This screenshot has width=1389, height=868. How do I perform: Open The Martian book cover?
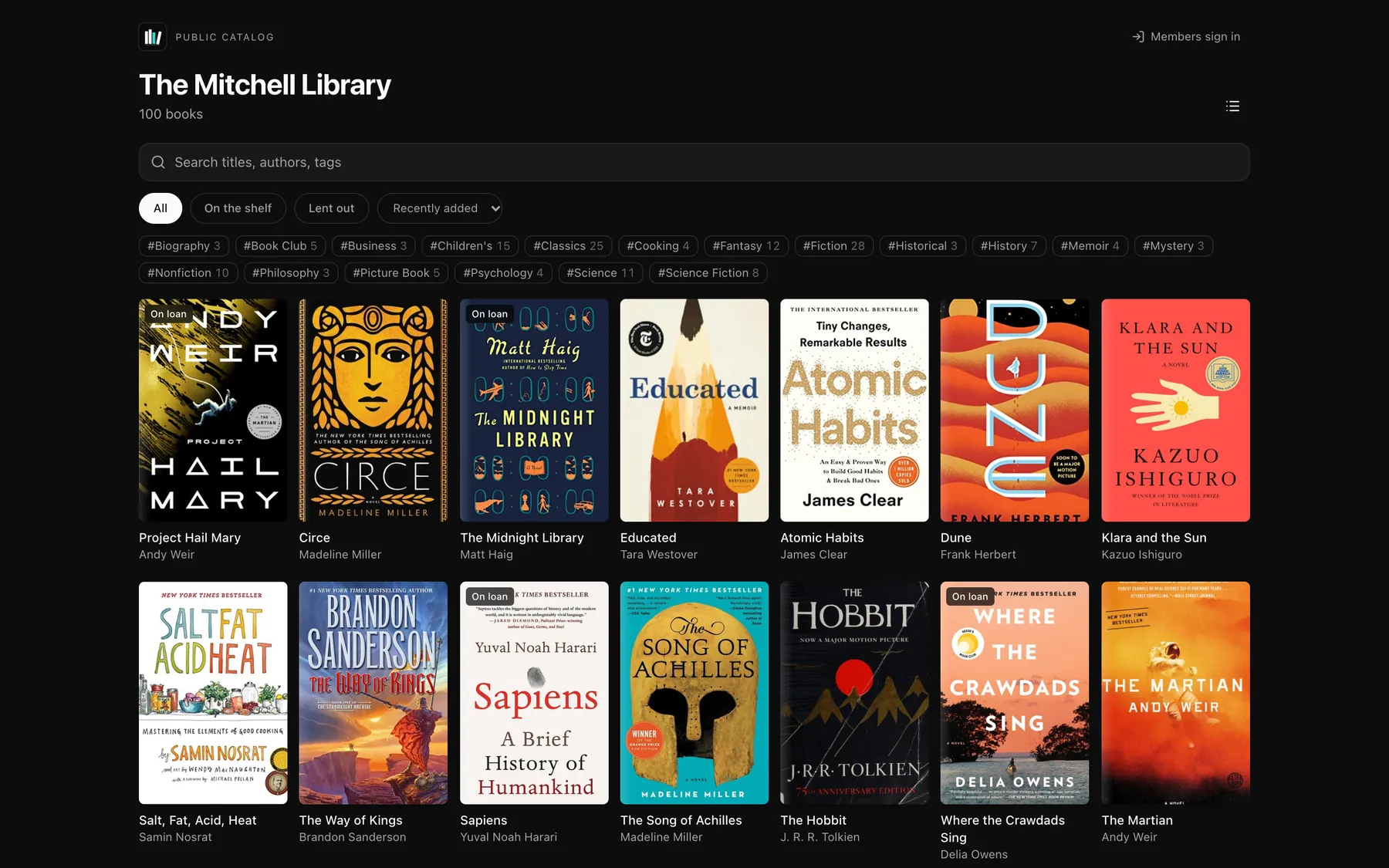(1176, 693)
